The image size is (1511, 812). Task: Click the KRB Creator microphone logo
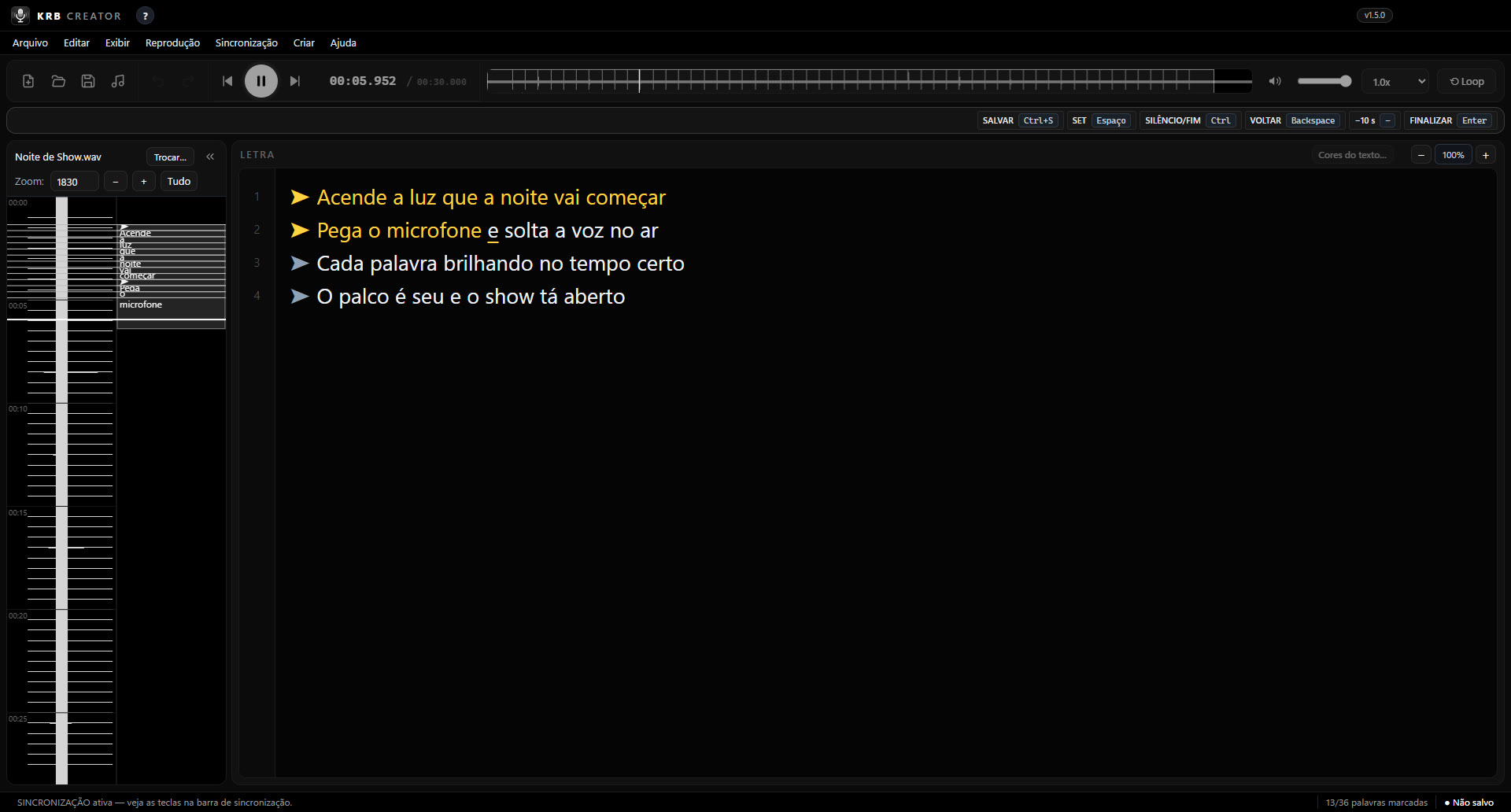tap(21, 16)
